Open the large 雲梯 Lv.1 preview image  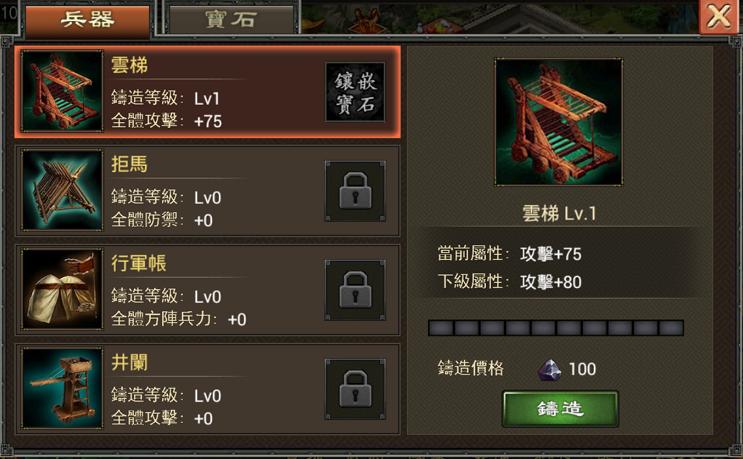tap(559, 122)
